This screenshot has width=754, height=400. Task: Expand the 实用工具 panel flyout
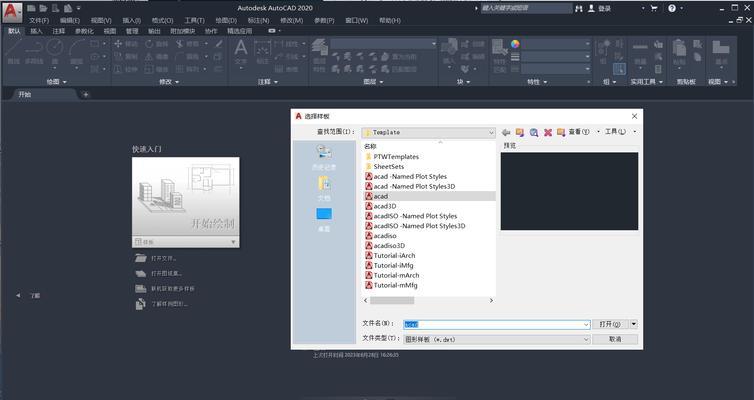[x=647, y=82]
